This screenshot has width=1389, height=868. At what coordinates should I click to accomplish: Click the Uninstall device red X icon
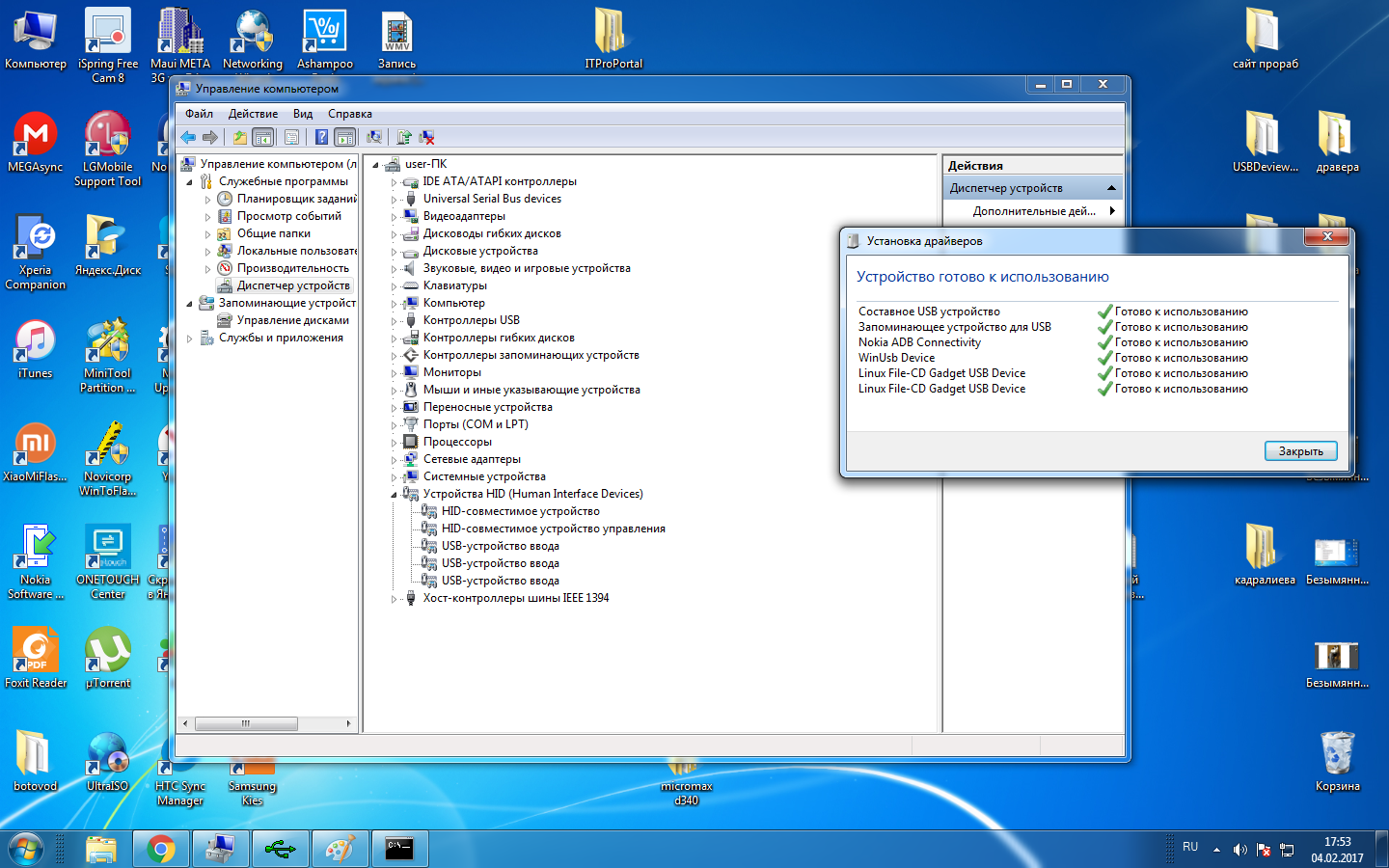coord(426,138)
